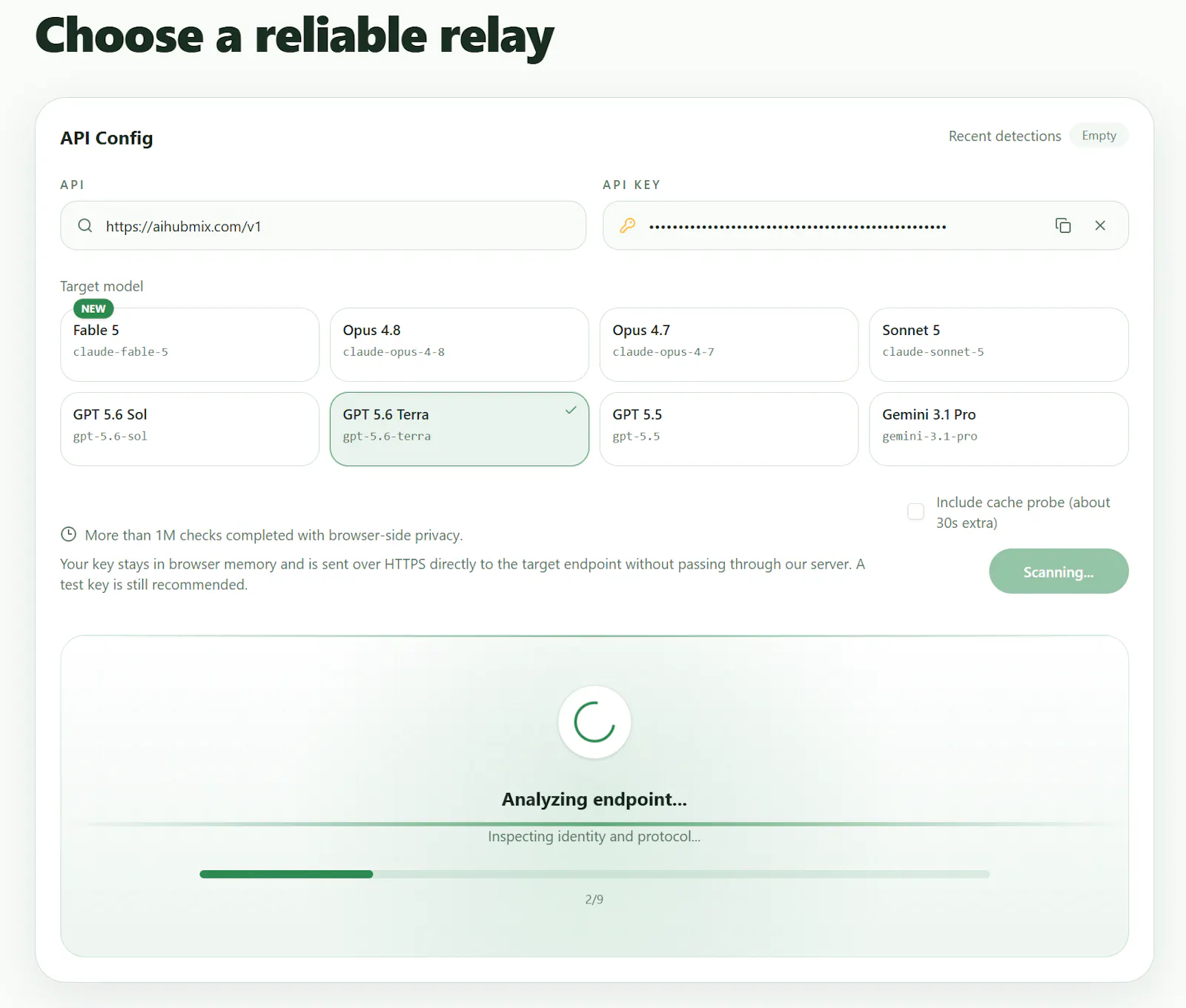The height and width of the screenshot is (1008, 1186).
Task: Click the claude-opus-4-7 model ID text
Action: click(663, 352)
